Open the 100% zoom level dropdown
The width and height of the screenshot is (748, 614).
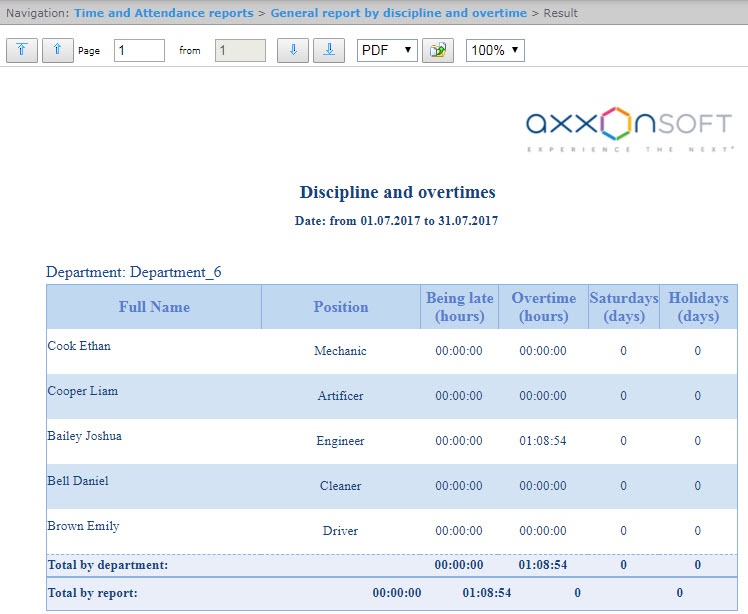(x=495, y=50)
